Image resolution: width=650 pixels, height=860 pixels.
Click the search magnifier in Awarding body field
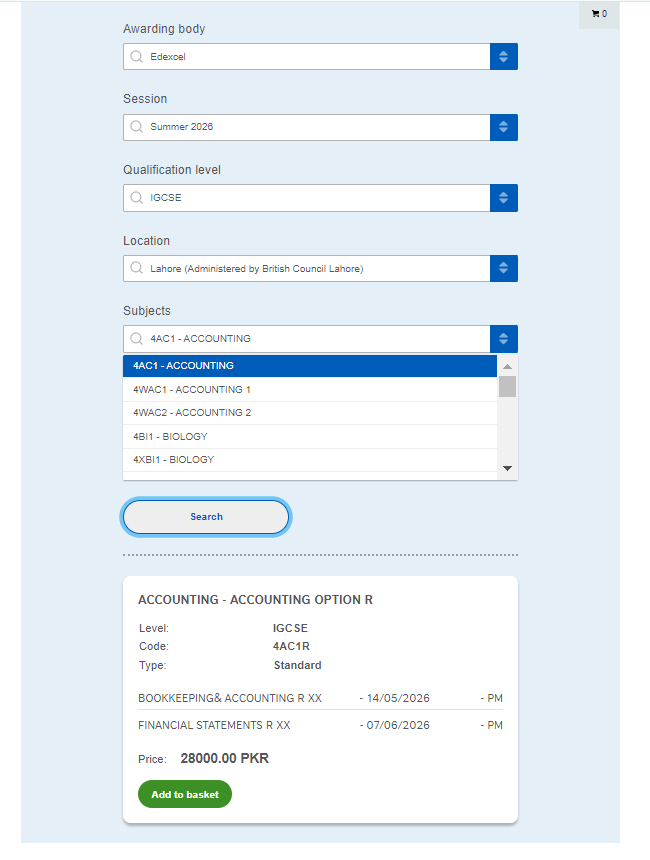point(137,57)
